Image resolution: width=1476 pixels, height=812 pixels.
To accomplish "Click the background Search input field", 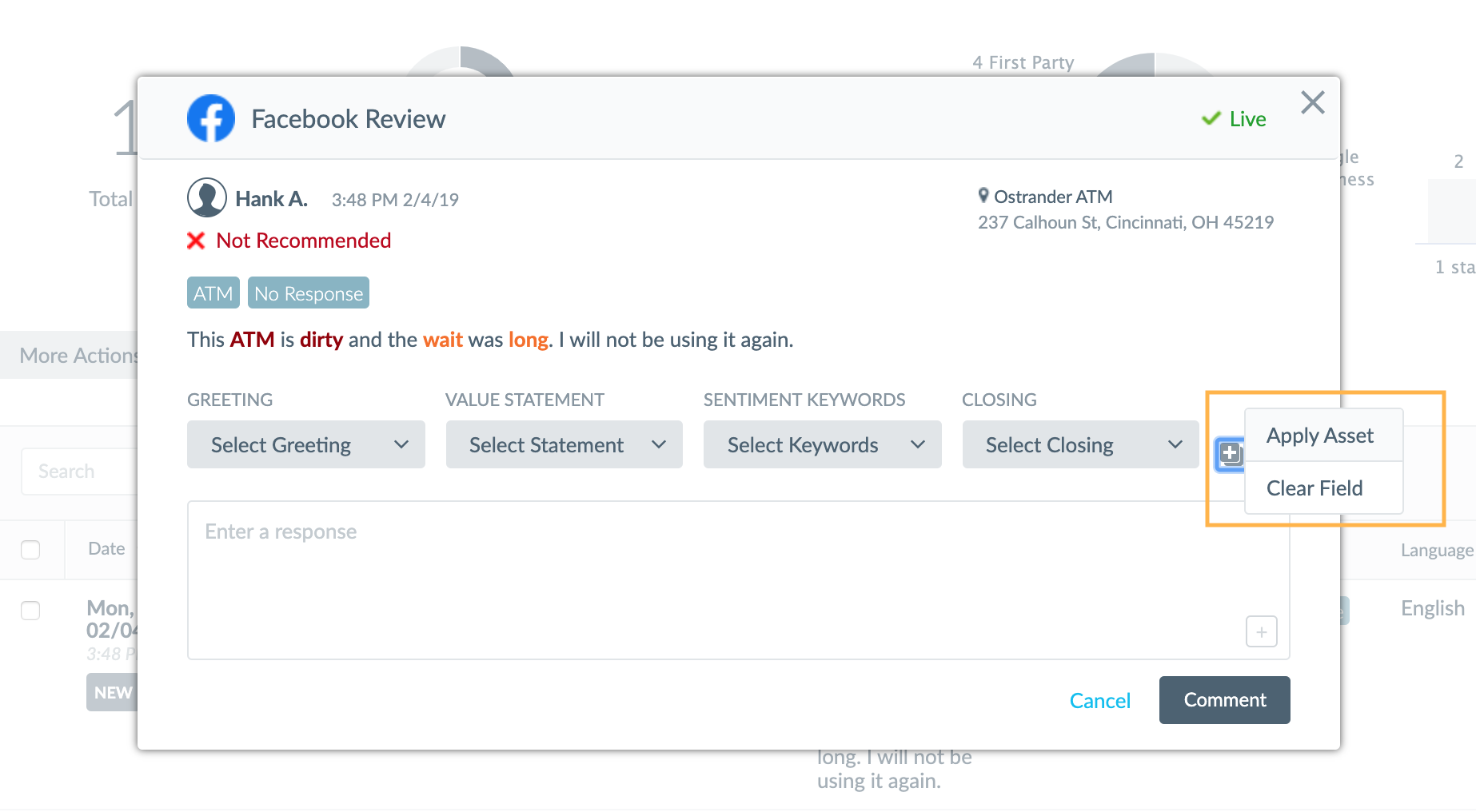I will 80,472.
